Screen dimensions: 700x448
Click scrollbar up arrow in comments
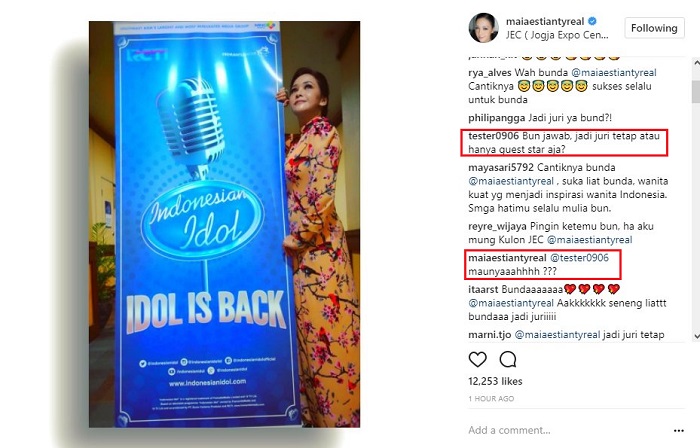(x=696, y=63)
